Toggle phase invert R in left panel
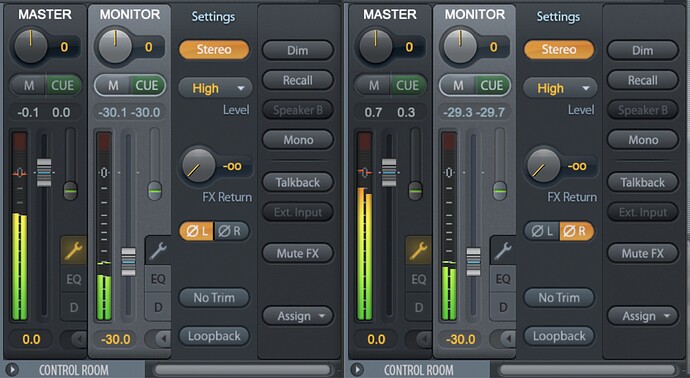The image size is (690, 378). point(231,231)
